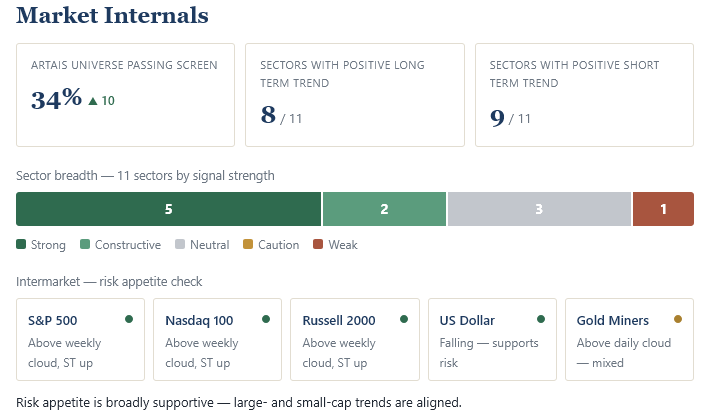Image resolution: width=721 pixels, height=412 pixels.
Task: Select the Constructive legend color square
Action: (x=85, y=244)
